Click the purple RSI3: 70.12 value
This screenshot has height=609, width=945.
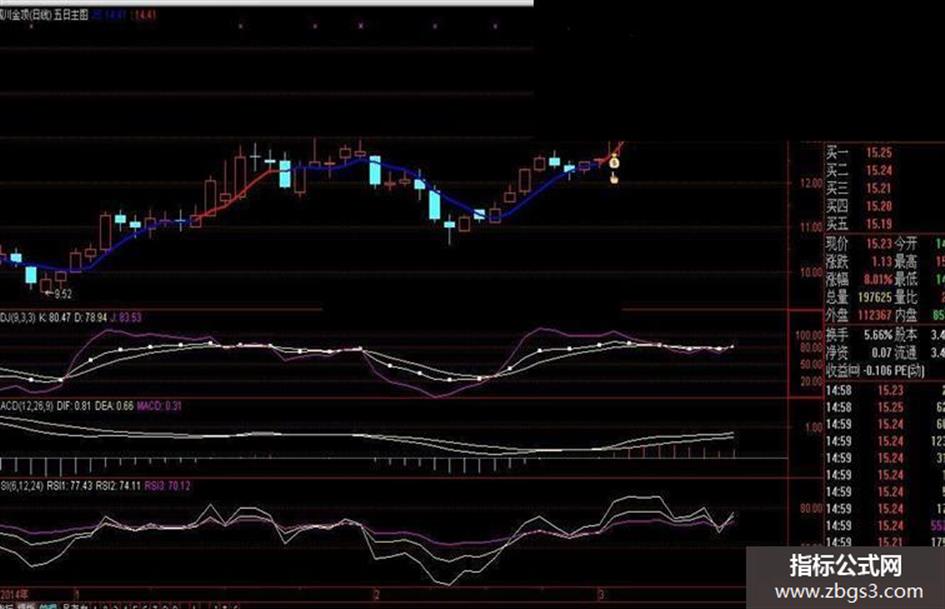point(167,485)
